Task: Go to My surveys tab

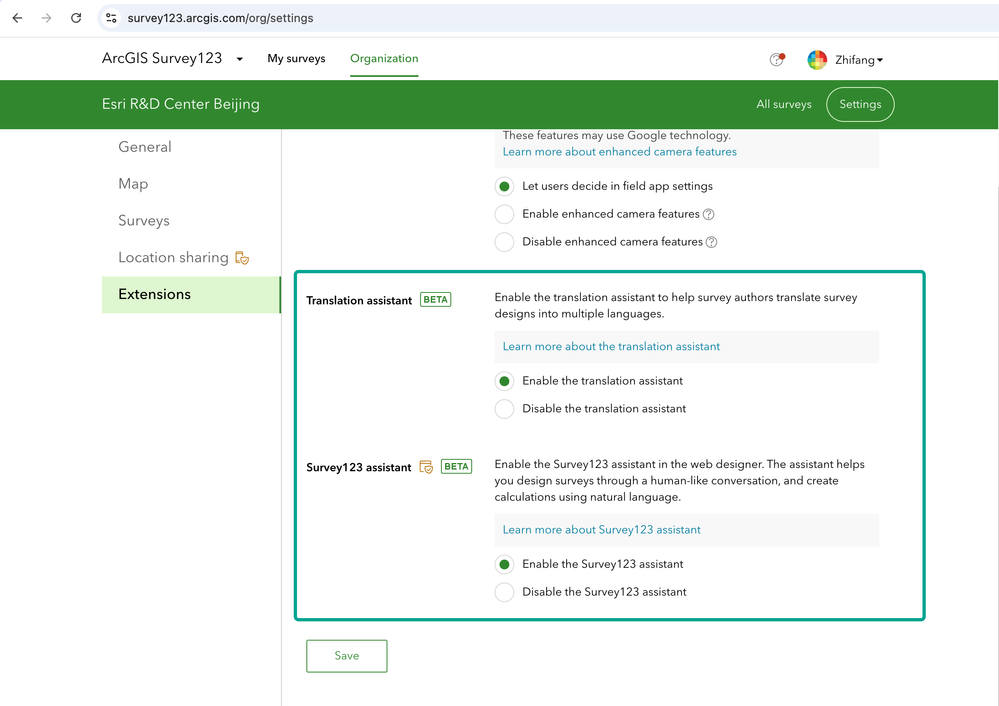Action: click(296, 58)
